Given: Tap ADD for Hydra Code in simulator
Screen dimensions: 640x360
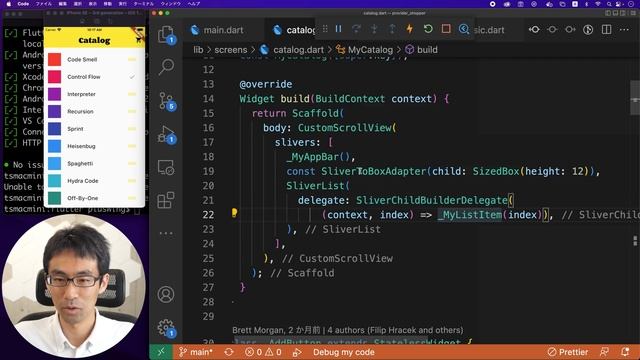Looking at the screenshot, I should [132, 181].
